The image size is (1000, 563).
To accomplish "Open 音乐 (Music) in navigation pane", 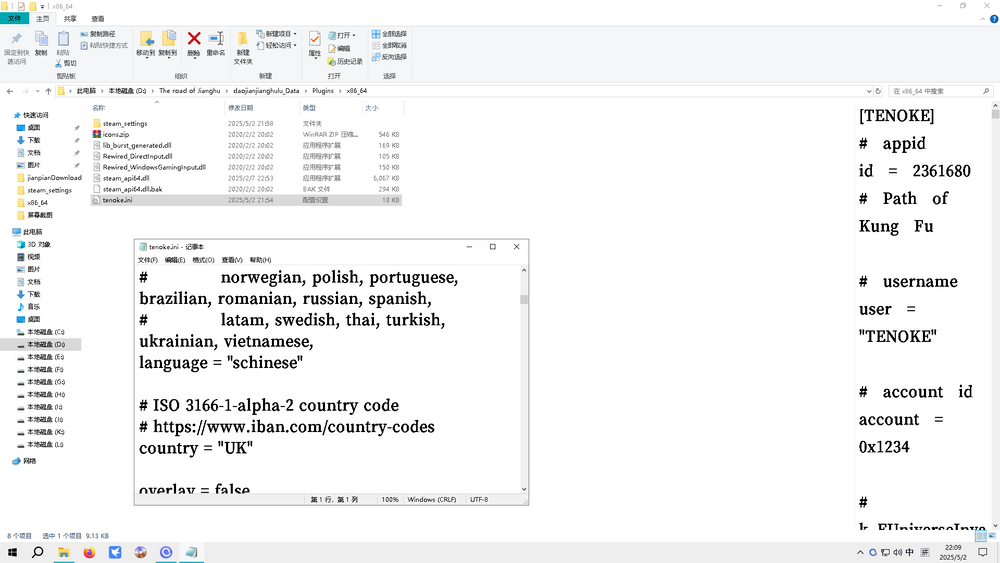I will [33, 307].
